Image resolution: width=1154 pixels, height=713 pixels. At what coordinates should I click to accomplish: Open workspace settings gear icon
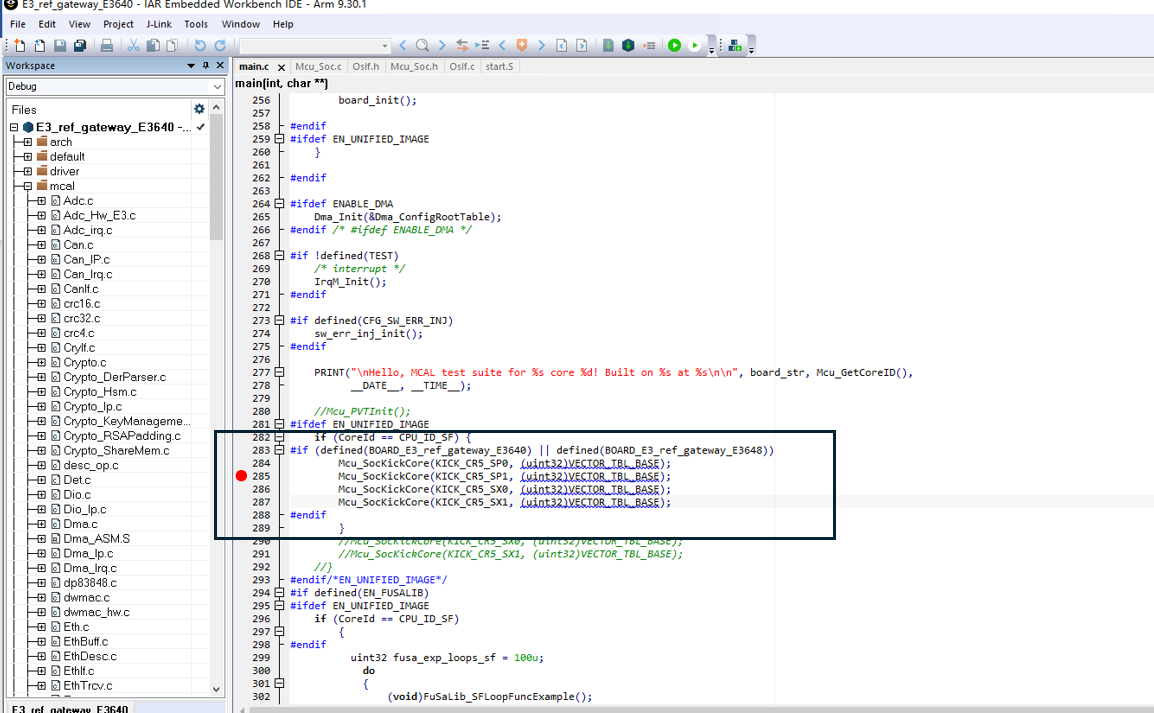(199, 109)
